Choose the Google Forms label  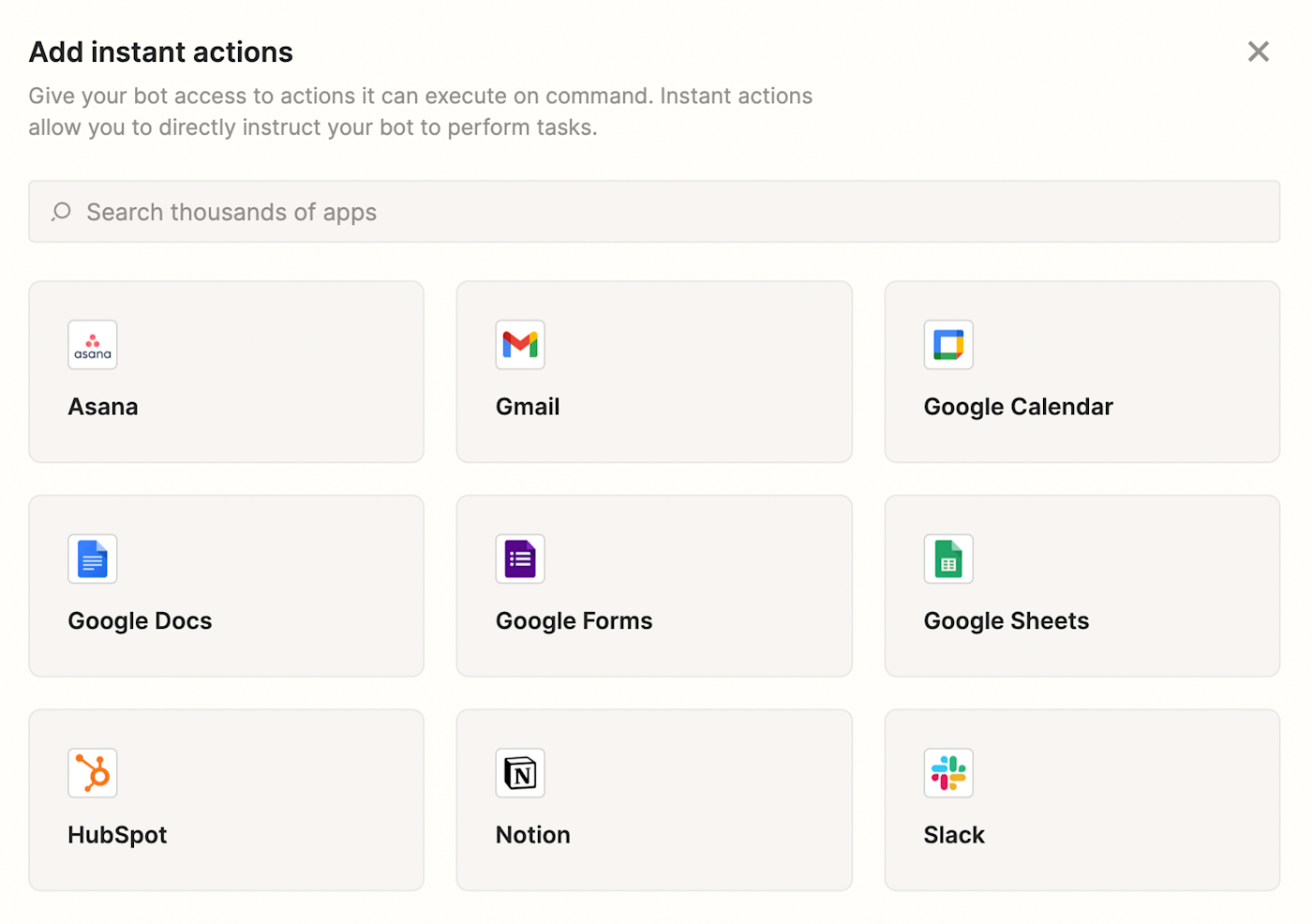click(574, 621)
